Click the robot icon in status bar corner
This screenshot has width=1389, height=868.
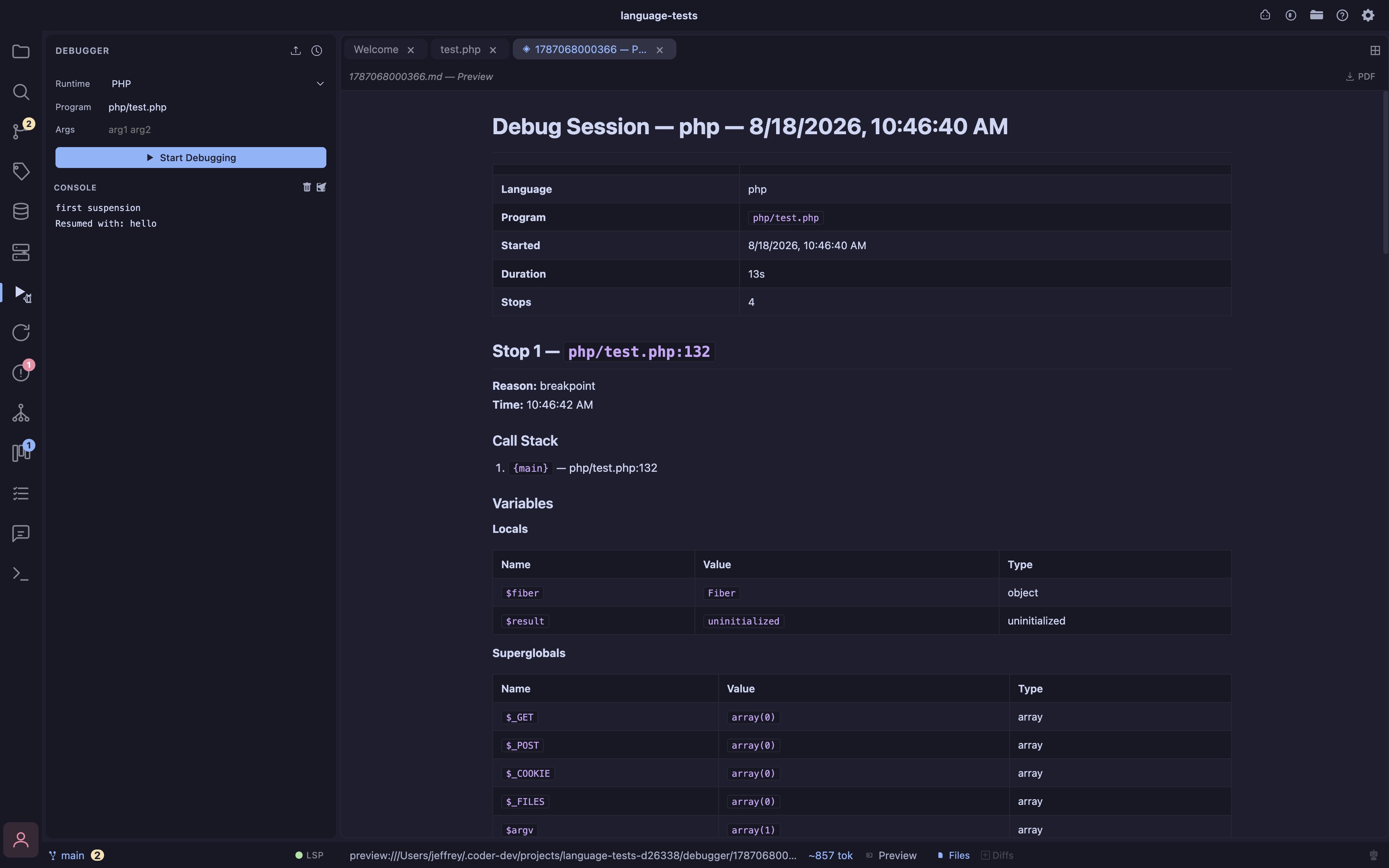coord(1373,856)
